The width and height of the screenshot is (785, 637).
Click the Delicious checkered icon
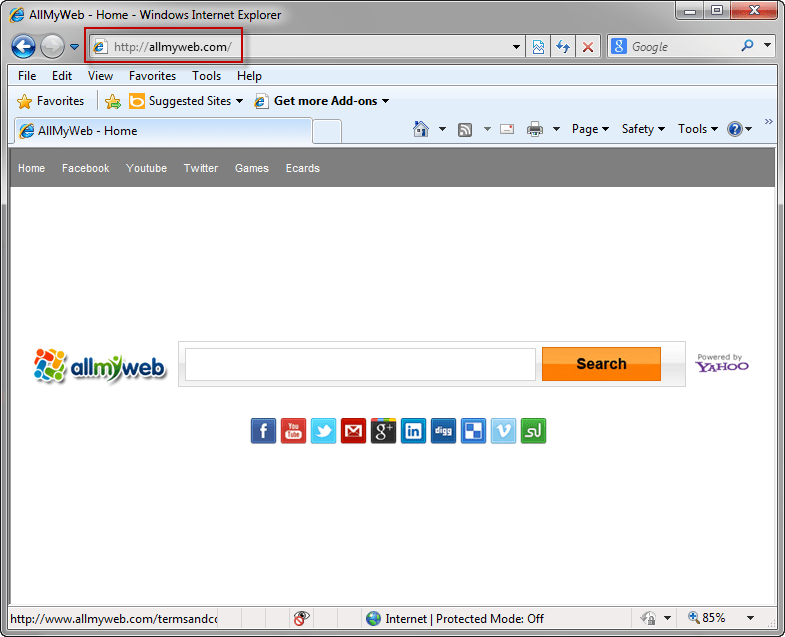pos(474,431)
